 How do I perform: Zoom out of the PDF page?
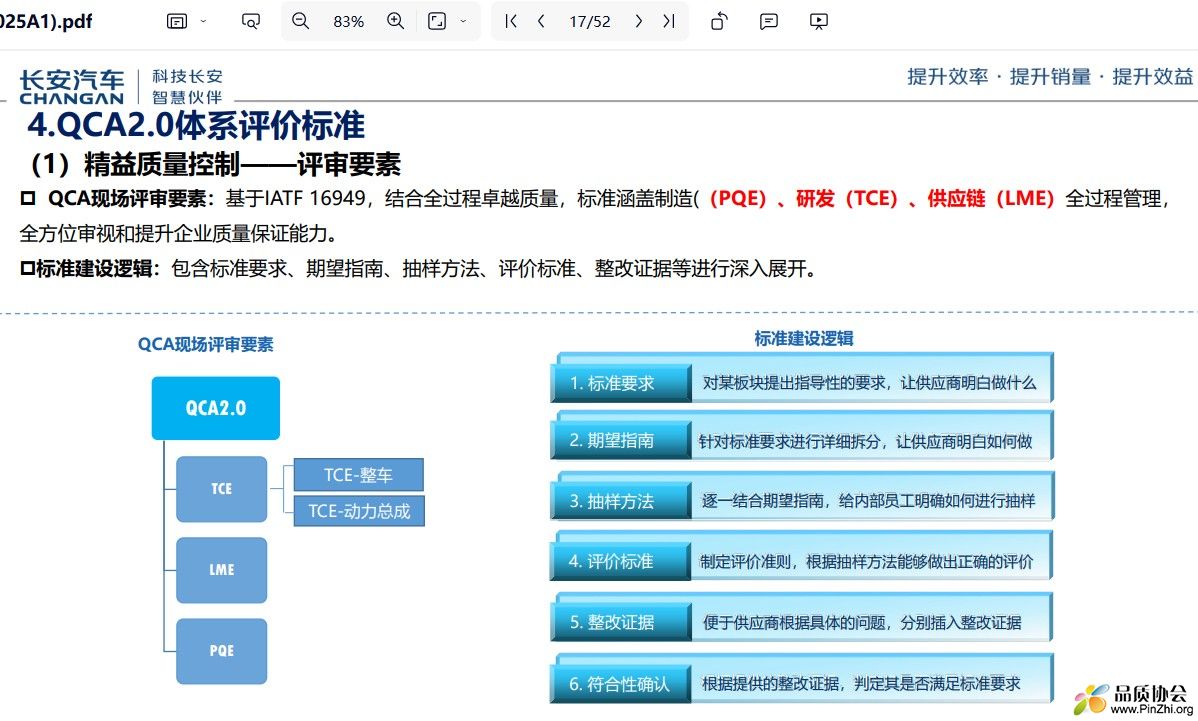300,21
